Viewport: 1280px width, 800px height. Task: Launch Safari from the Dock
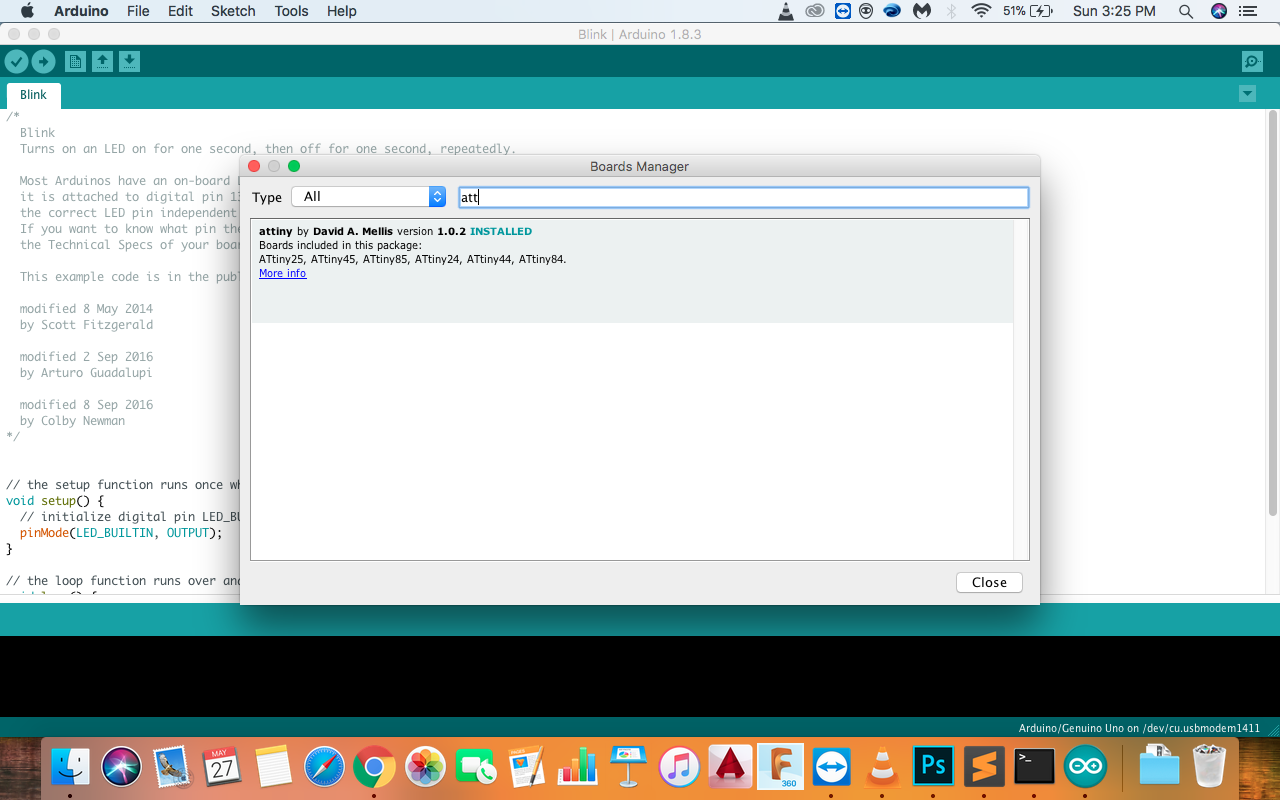coord(324,768)
